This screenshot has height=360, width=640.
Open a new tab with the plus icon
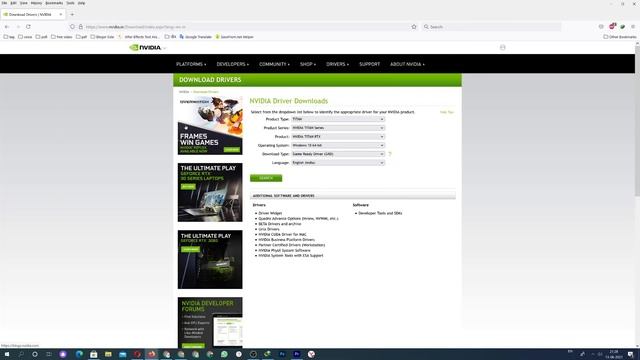pos(72,14)
